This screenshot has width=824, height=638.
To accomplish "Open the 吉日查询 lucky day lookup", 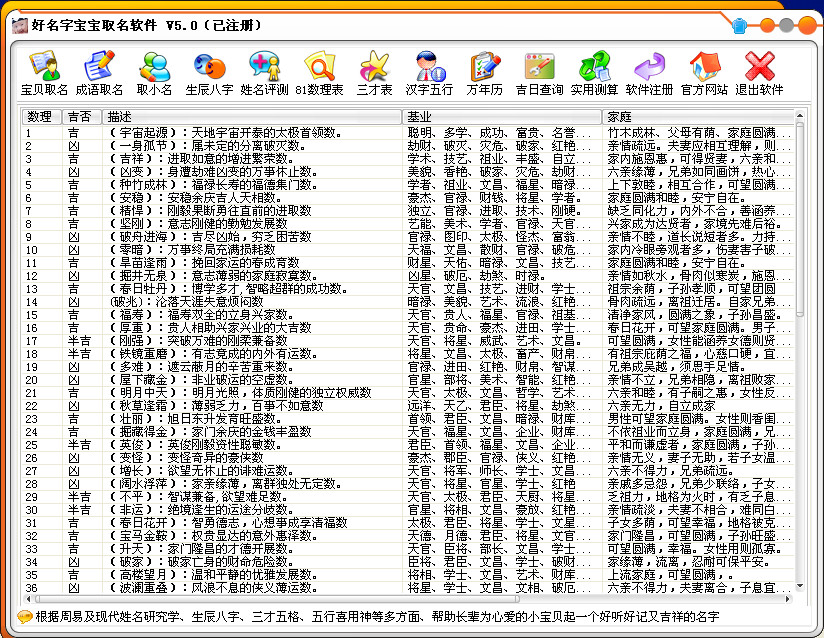I will [x=539, y=72].
